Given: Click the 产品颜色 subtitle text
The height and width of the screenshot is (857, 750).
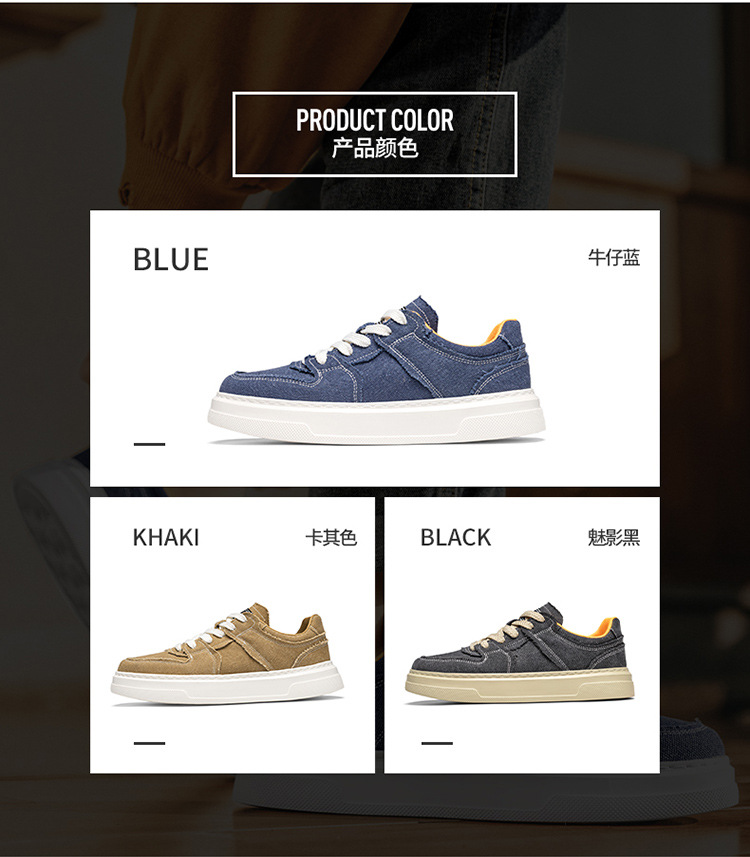Looking at the screenshot, I should pyautogui.click(x=374, y=148).
